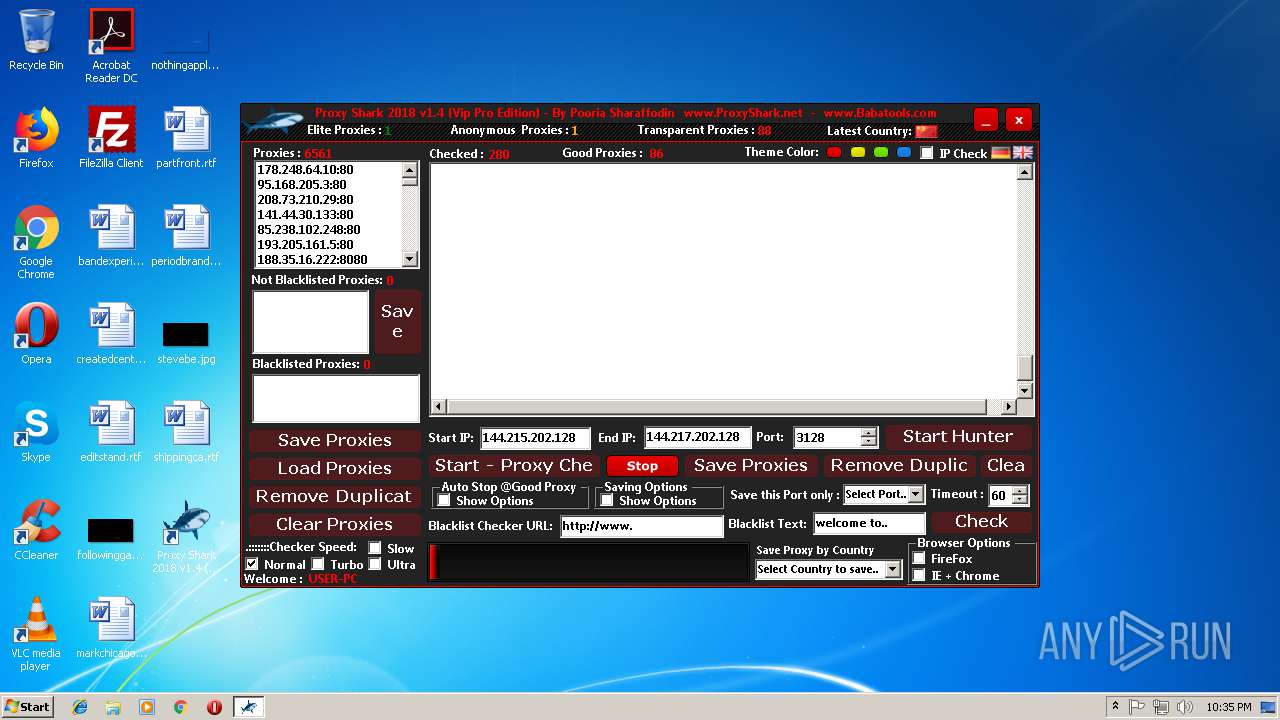Check the FireFox browser option

point(919,559)
